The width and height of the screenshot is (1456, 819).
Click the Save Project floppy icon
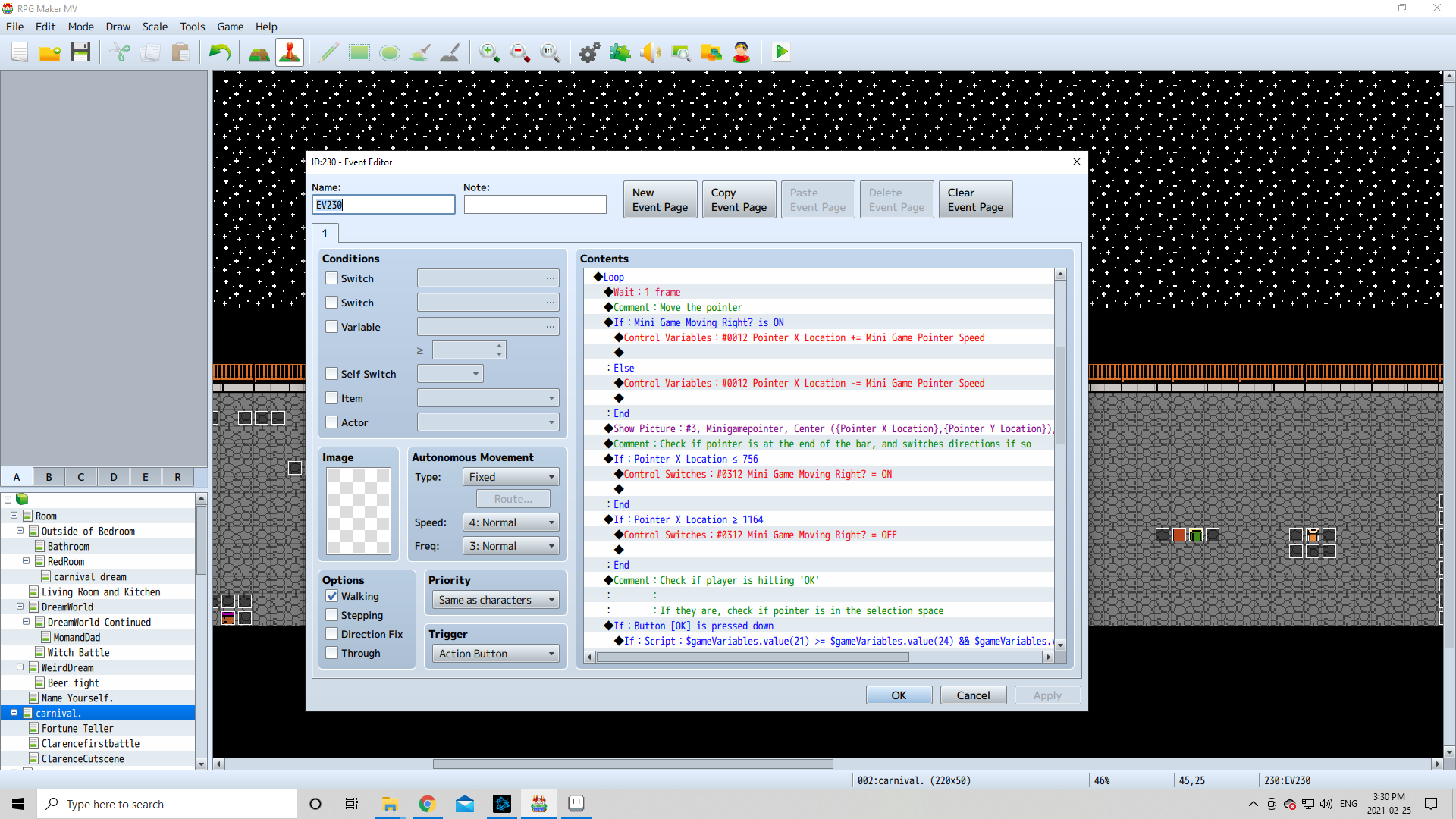(x=80, y=52)
